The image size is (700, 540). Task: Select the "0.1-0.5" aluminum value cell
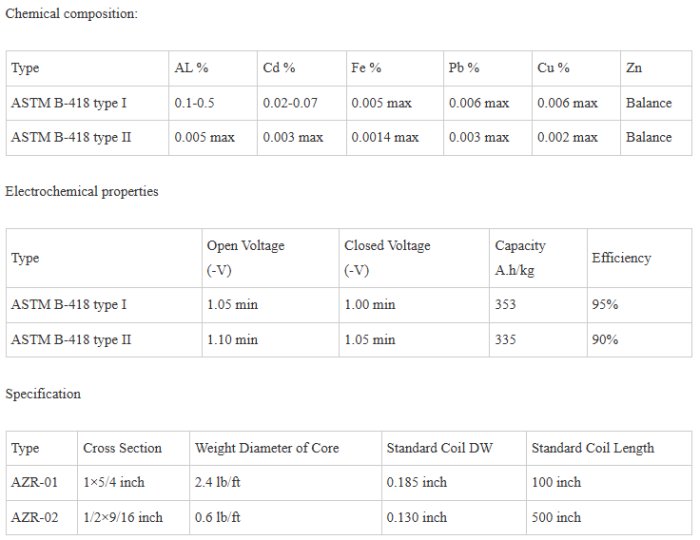[x=197, y=103]
